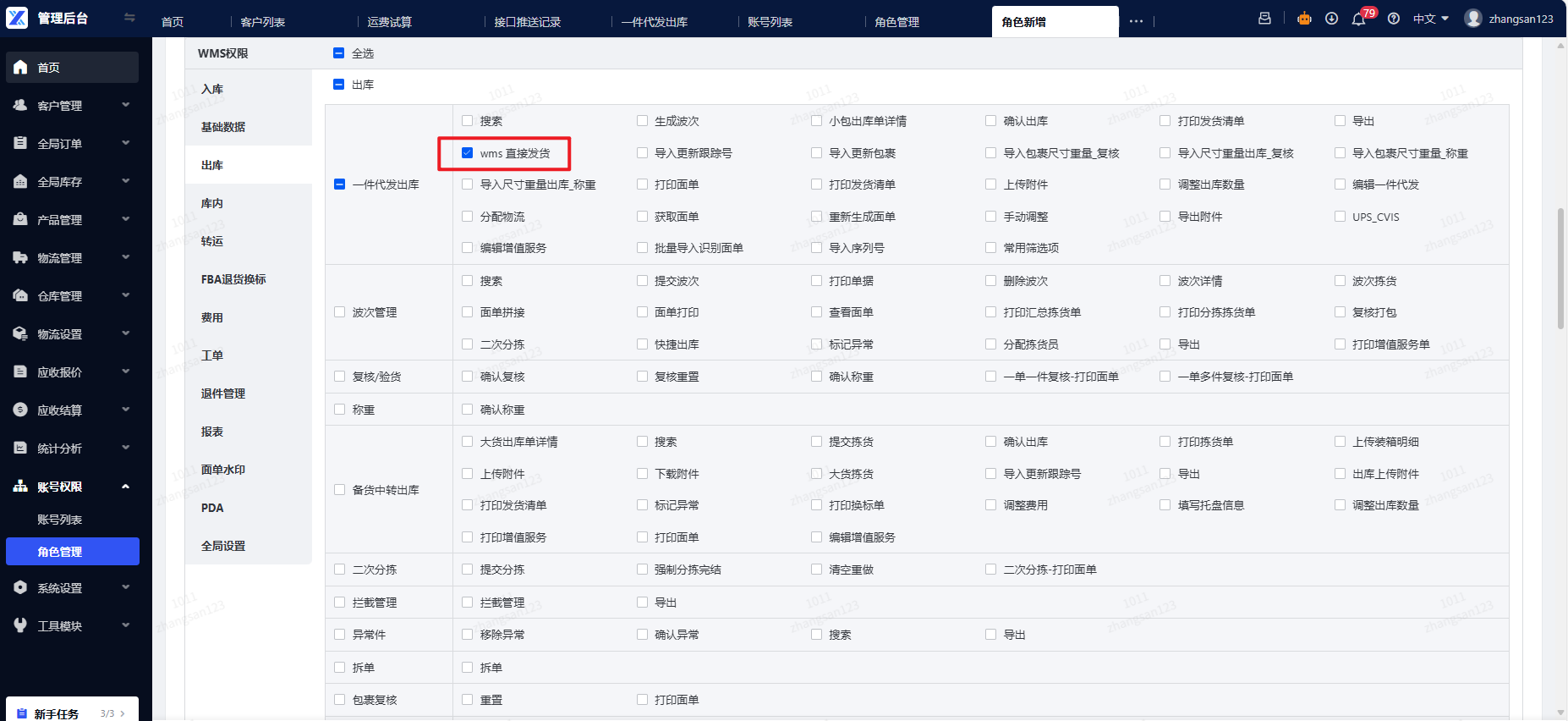The height and width of the screenshot is (721, 1568).
Task: Click the 客户管理 sidebar icon
Action: [x=20, y=105]
